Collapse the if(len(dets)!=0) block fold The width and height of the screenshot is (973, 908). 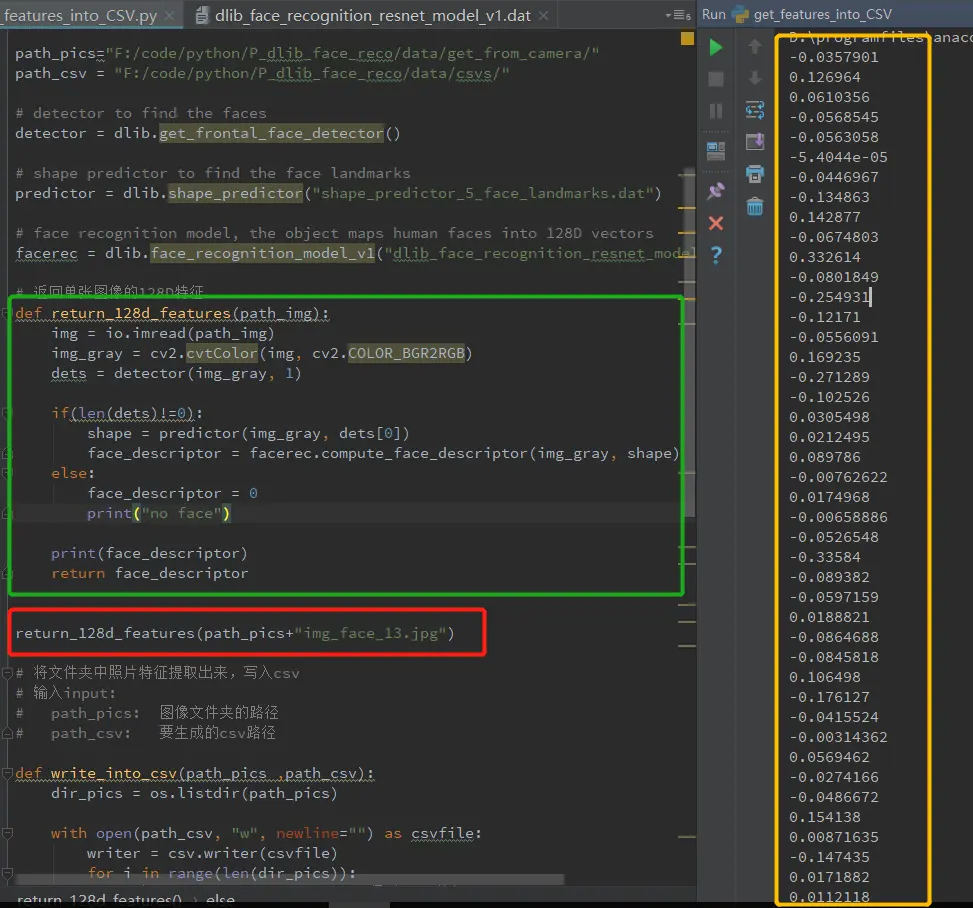[x=6, y=413]
